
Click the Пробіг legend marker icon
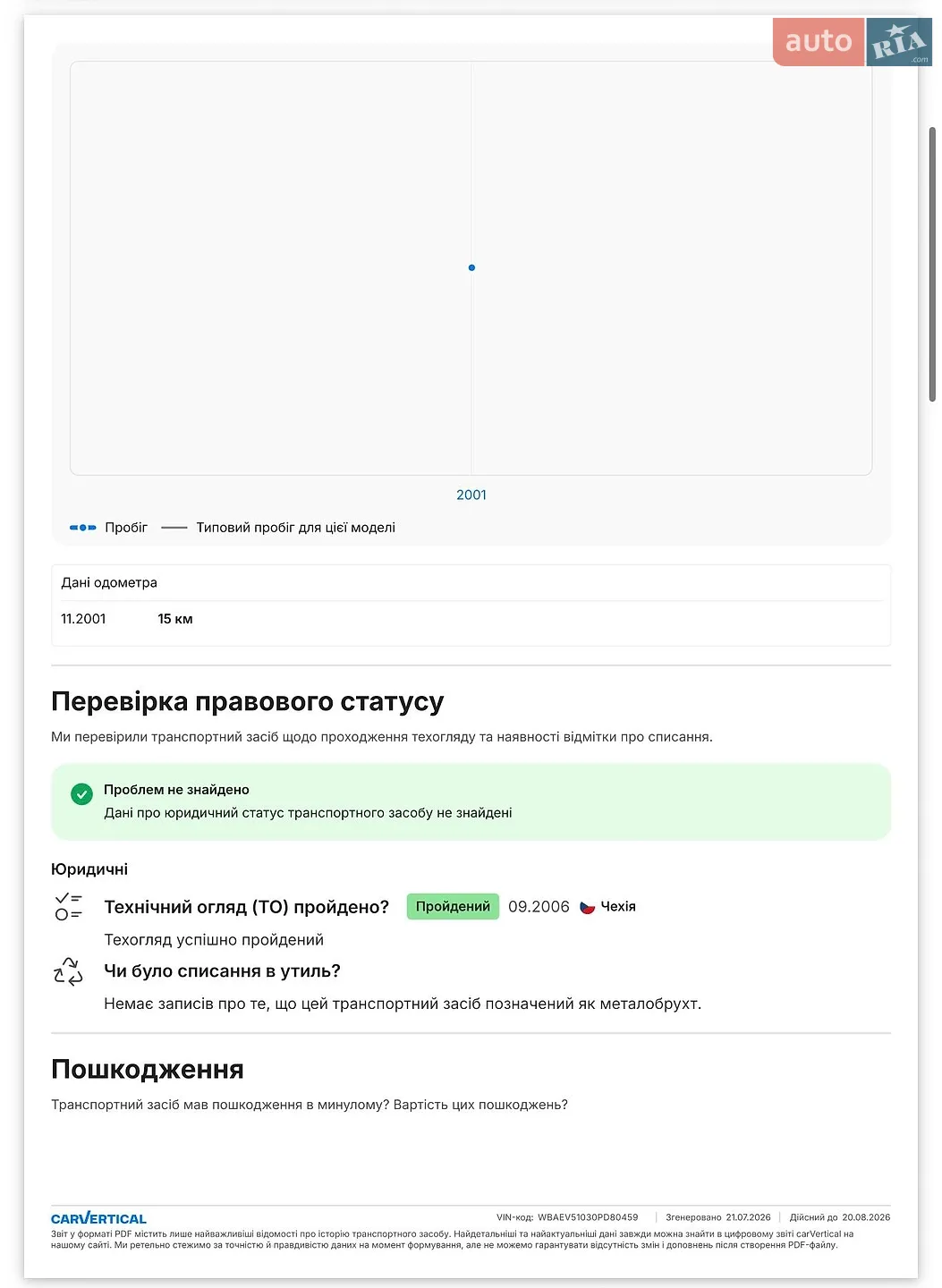[x=82, y=528]
